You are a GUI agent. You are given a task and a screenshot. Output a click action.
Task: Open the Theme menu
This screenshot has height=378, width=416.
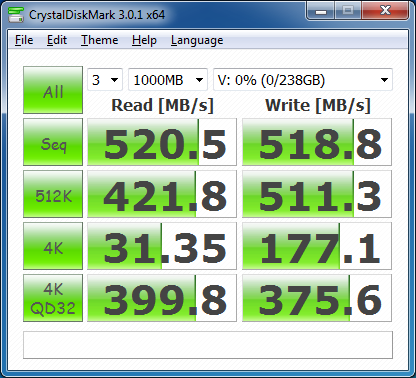tap(99, 40)
